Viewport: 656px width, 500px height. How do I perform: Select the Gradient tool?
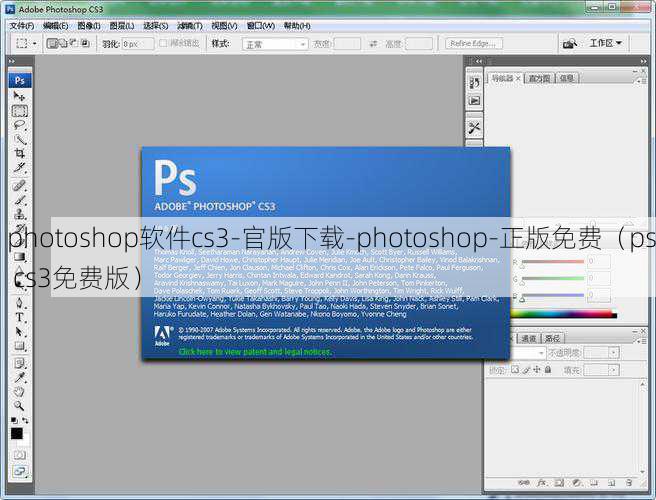tap(19, 256)
